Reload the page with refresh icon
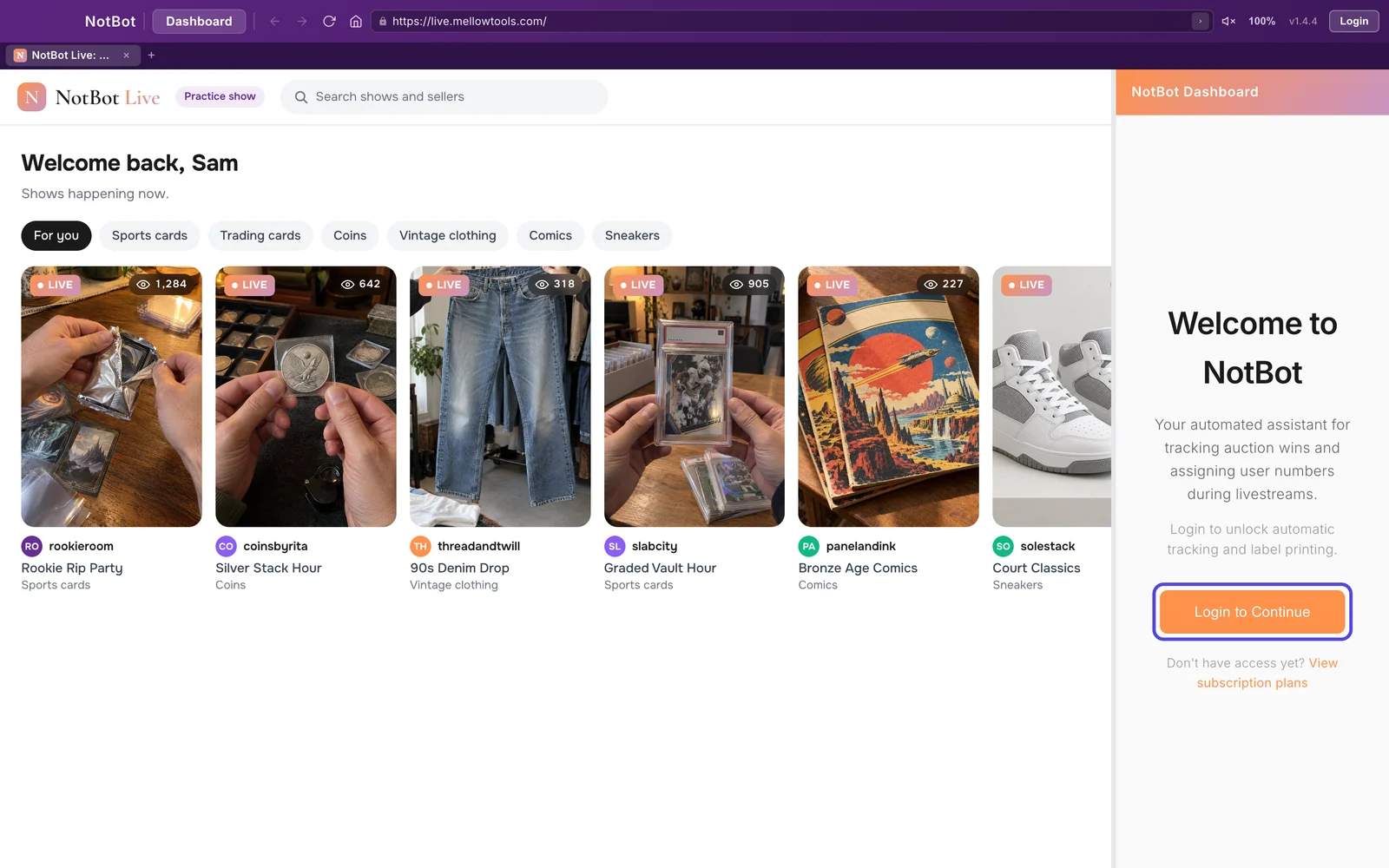Image resolution: width=1389 pixels, height=868 pixels. coord(329,21)
